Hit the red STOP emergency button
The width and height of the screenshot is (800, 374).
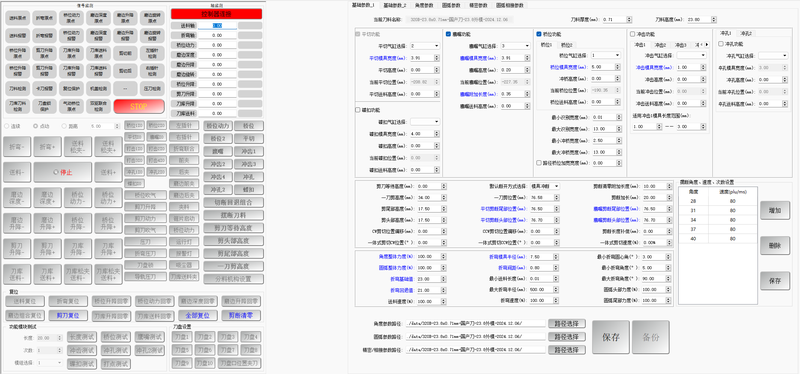(x=139, y=107)
